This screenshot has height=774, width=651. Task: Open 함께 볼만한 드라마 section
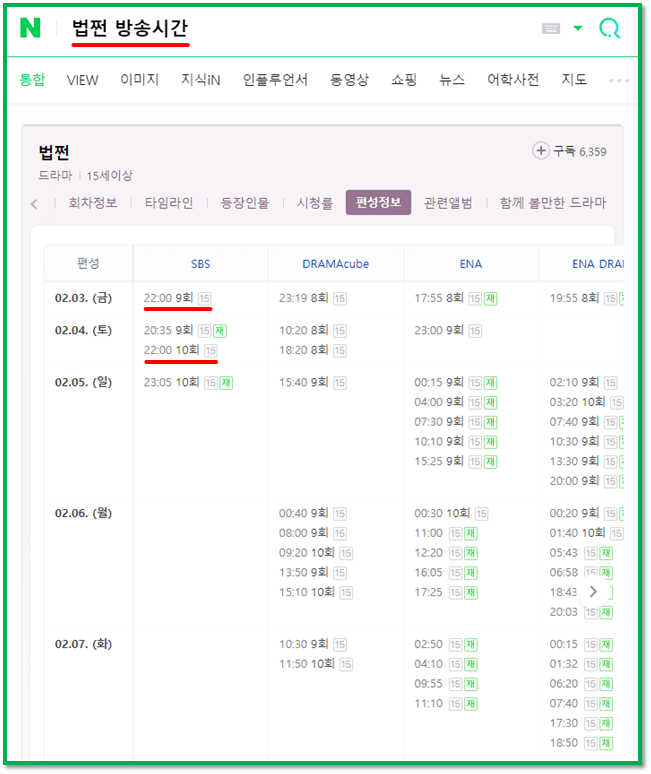552,203
